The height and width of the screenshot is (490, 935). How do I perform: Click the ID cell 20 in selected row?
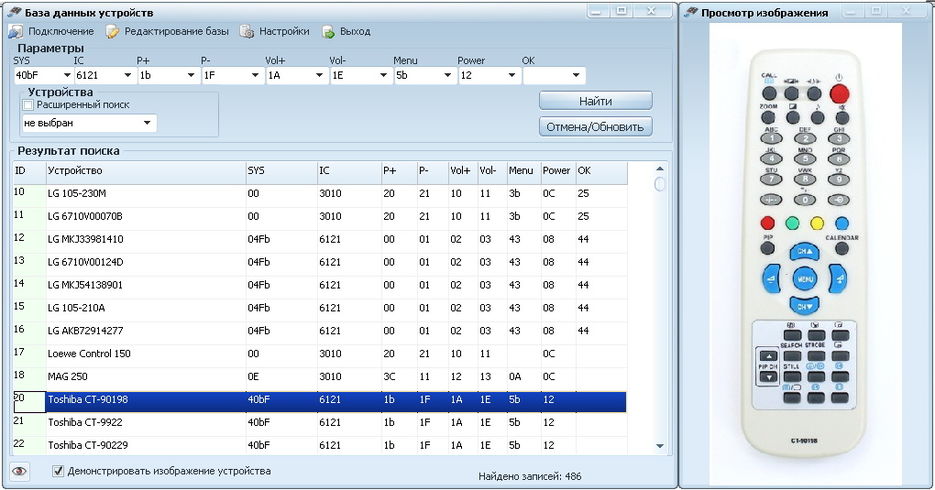click(x=29, y=402)
